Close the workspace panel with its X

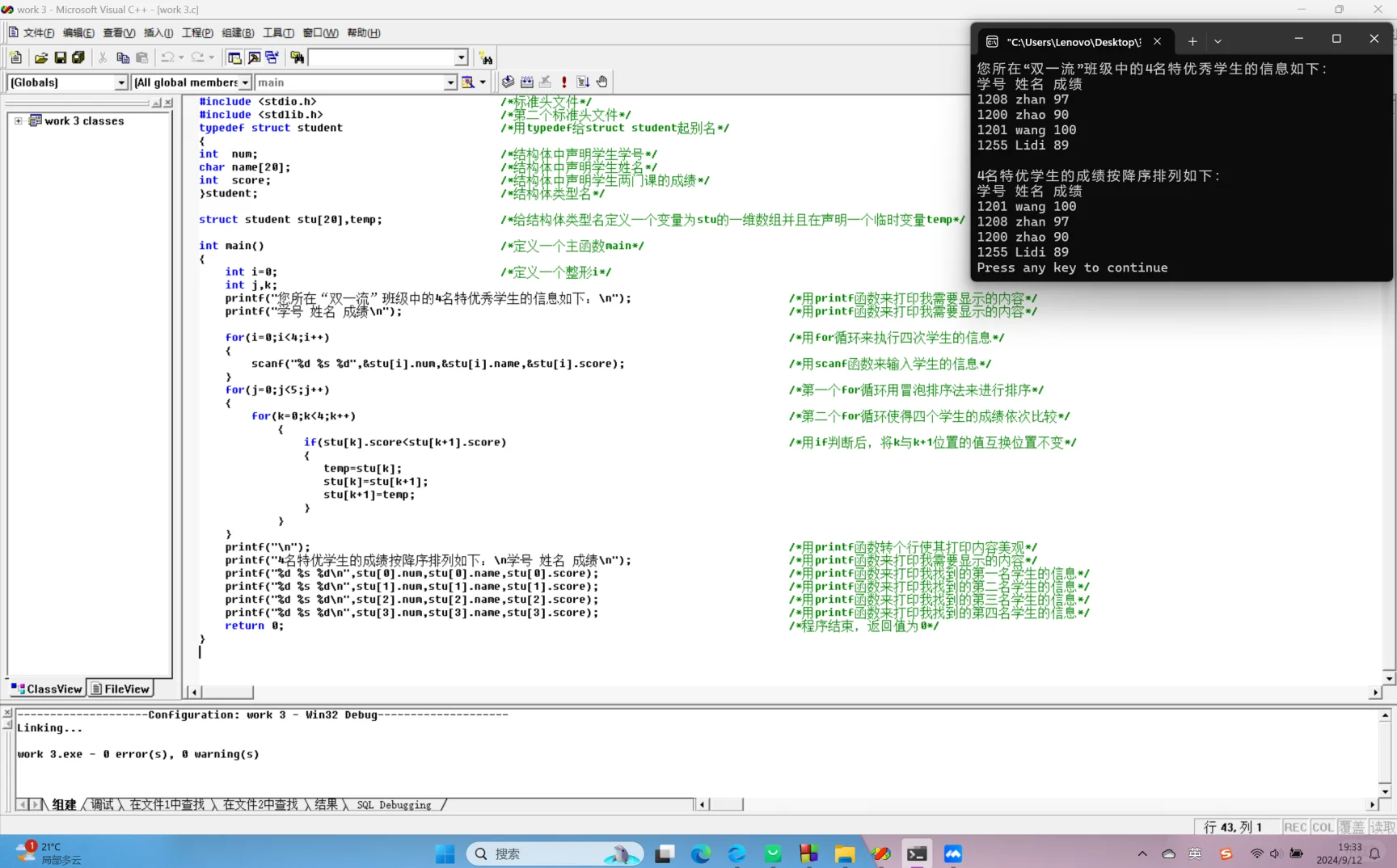[x=168, y=103]
